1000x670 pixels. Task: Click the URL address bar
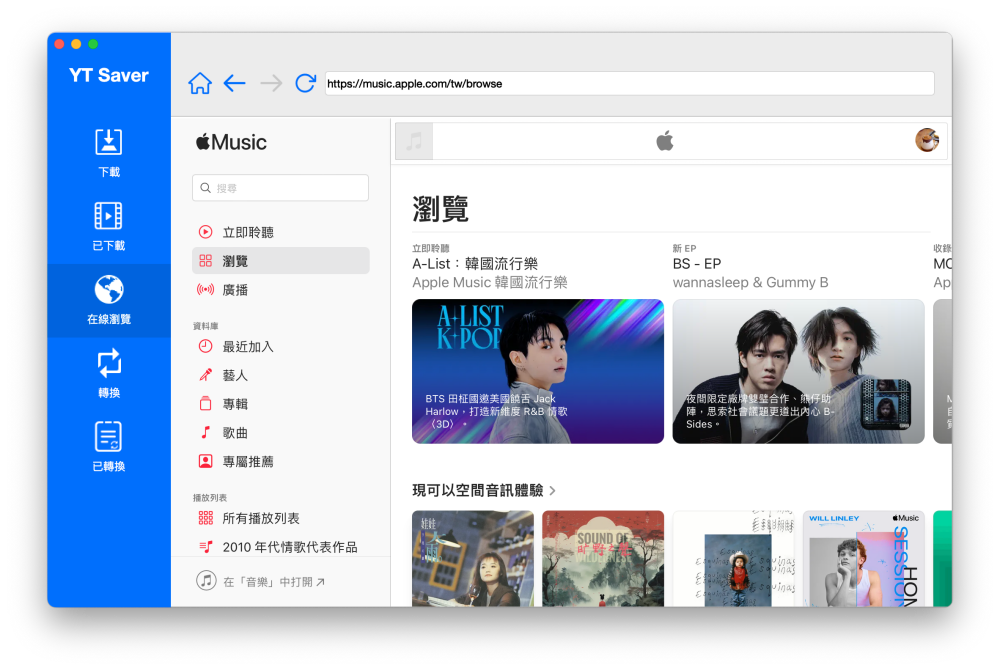point(629,84)
